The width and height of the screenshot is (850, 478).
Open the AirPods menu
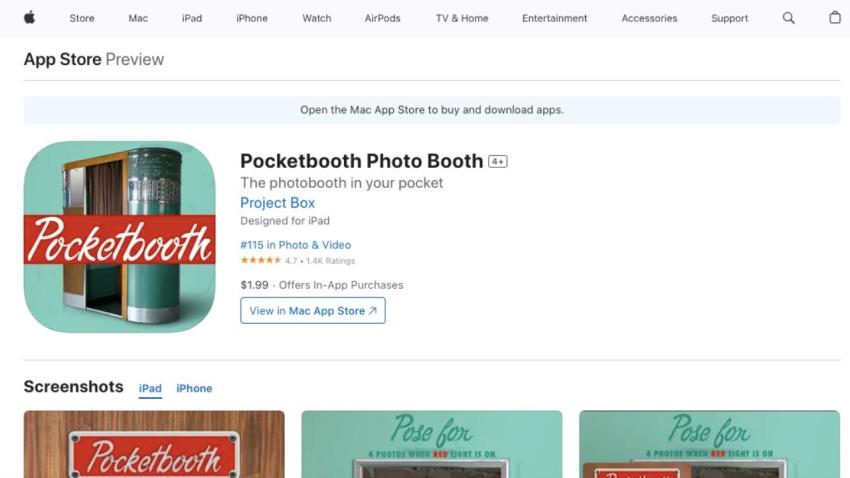pyautogui.click(x=382, y=18)
